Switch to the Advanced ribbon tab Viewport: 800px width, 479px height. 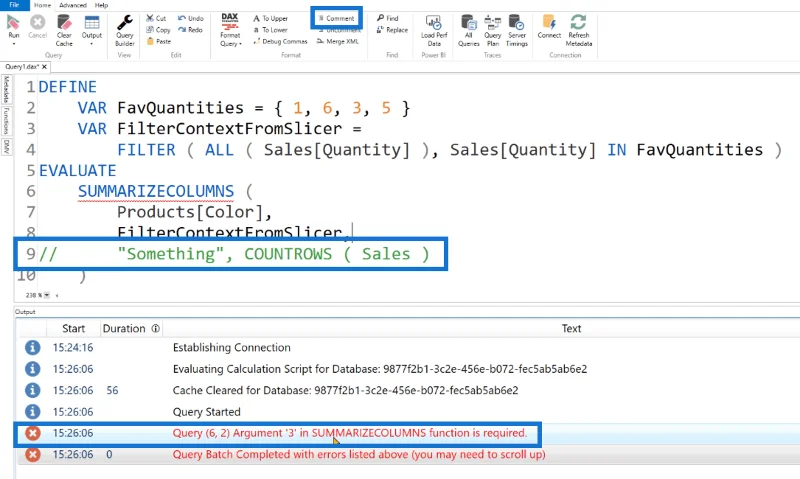pyautogui.click(x=73, y=5)
